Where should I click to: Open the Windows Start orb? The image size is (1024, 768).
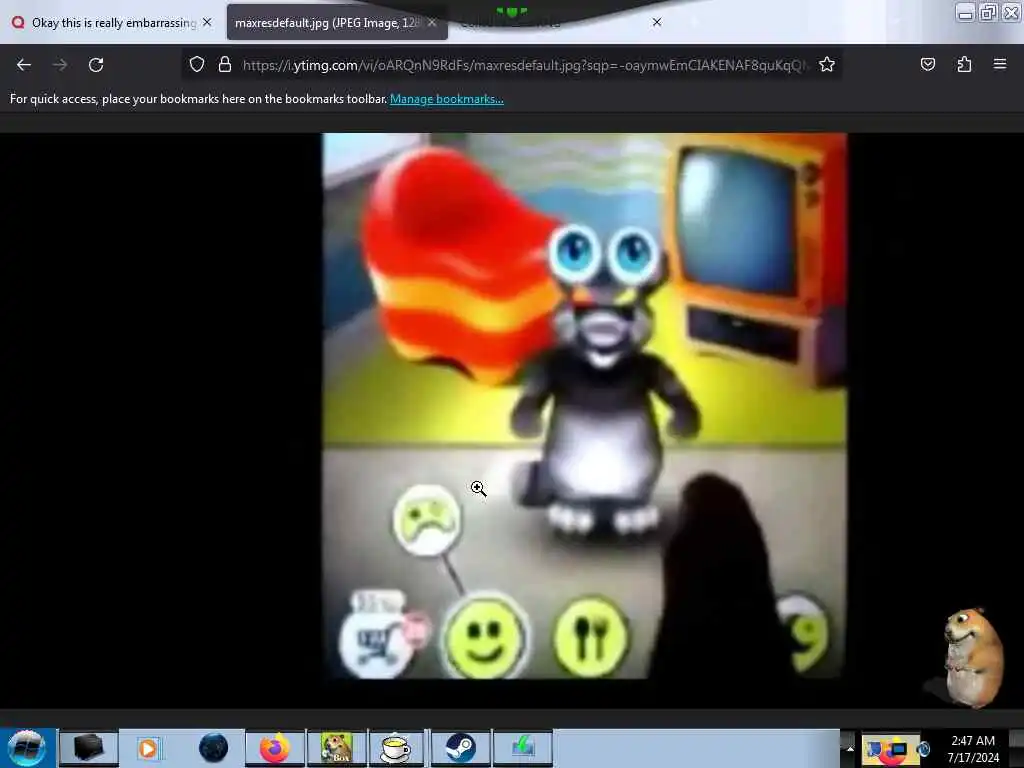[26, 747]
